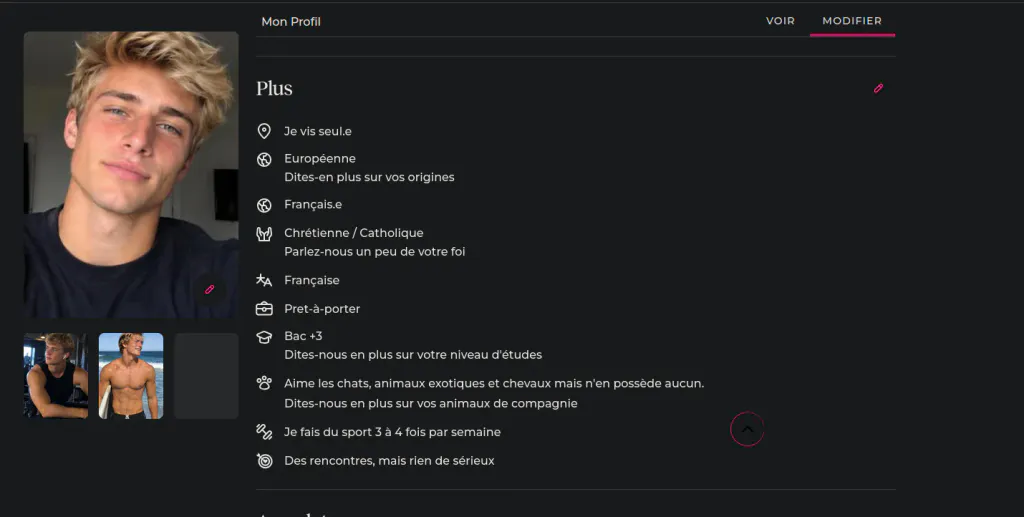Click the dumbbell icon beside sport frequency
Image resolution: width=1024 pixels, height=517 pixels.
pos(264,431)
